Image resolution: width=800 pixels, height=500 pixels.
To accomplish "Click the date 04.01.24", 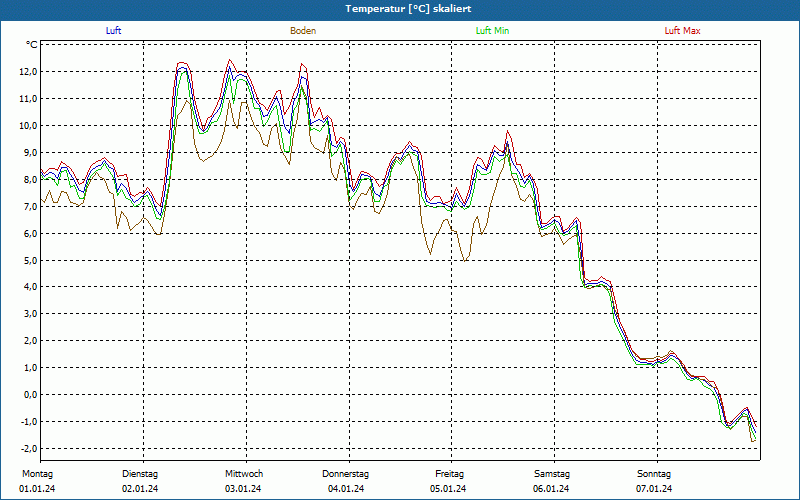I will tap(346, 489).
